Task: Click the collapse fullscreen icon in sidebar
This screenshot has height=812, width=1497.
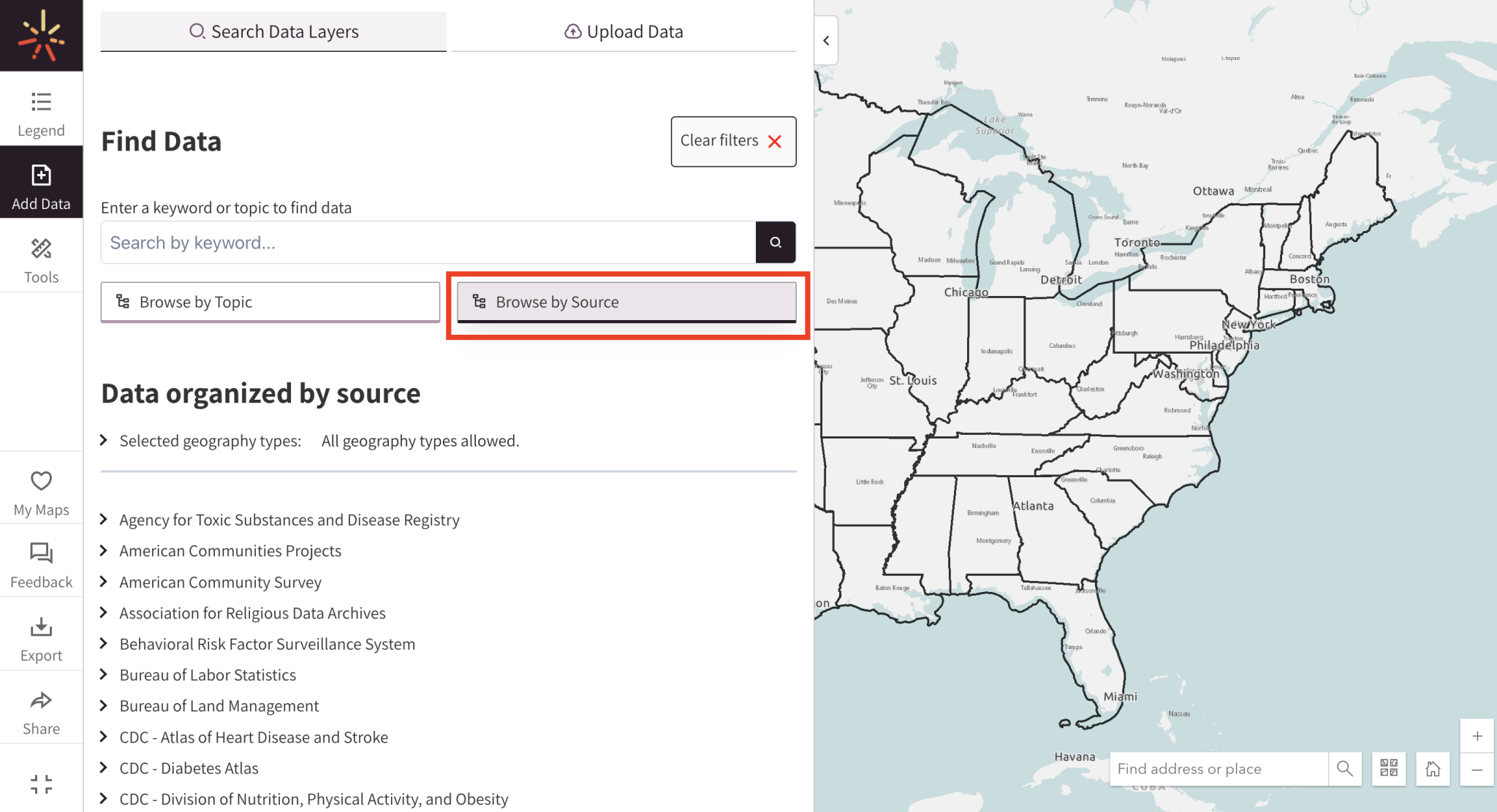Action: 41,784
